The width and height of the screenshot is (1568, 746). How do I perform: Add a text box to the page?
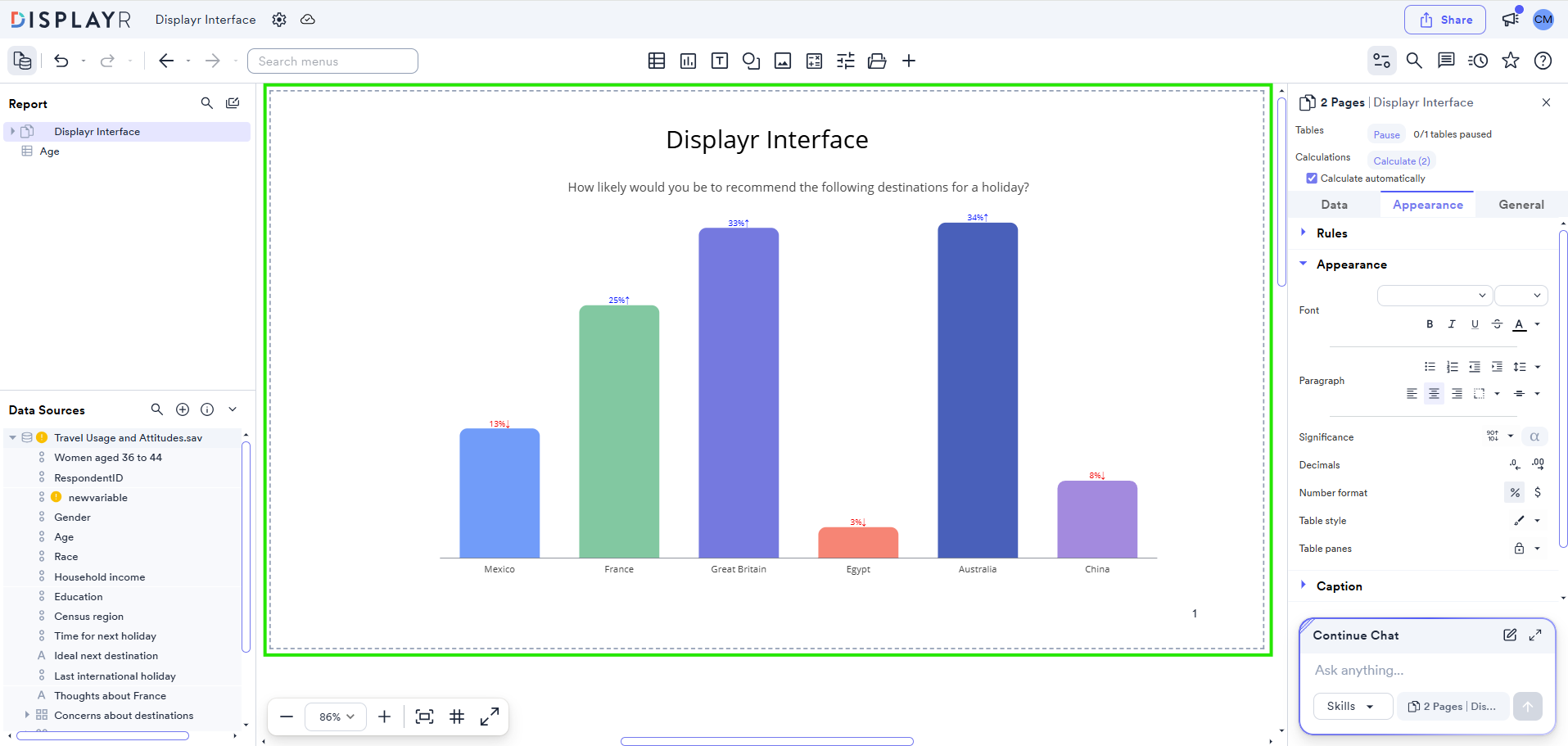click(x=720, y=61)
